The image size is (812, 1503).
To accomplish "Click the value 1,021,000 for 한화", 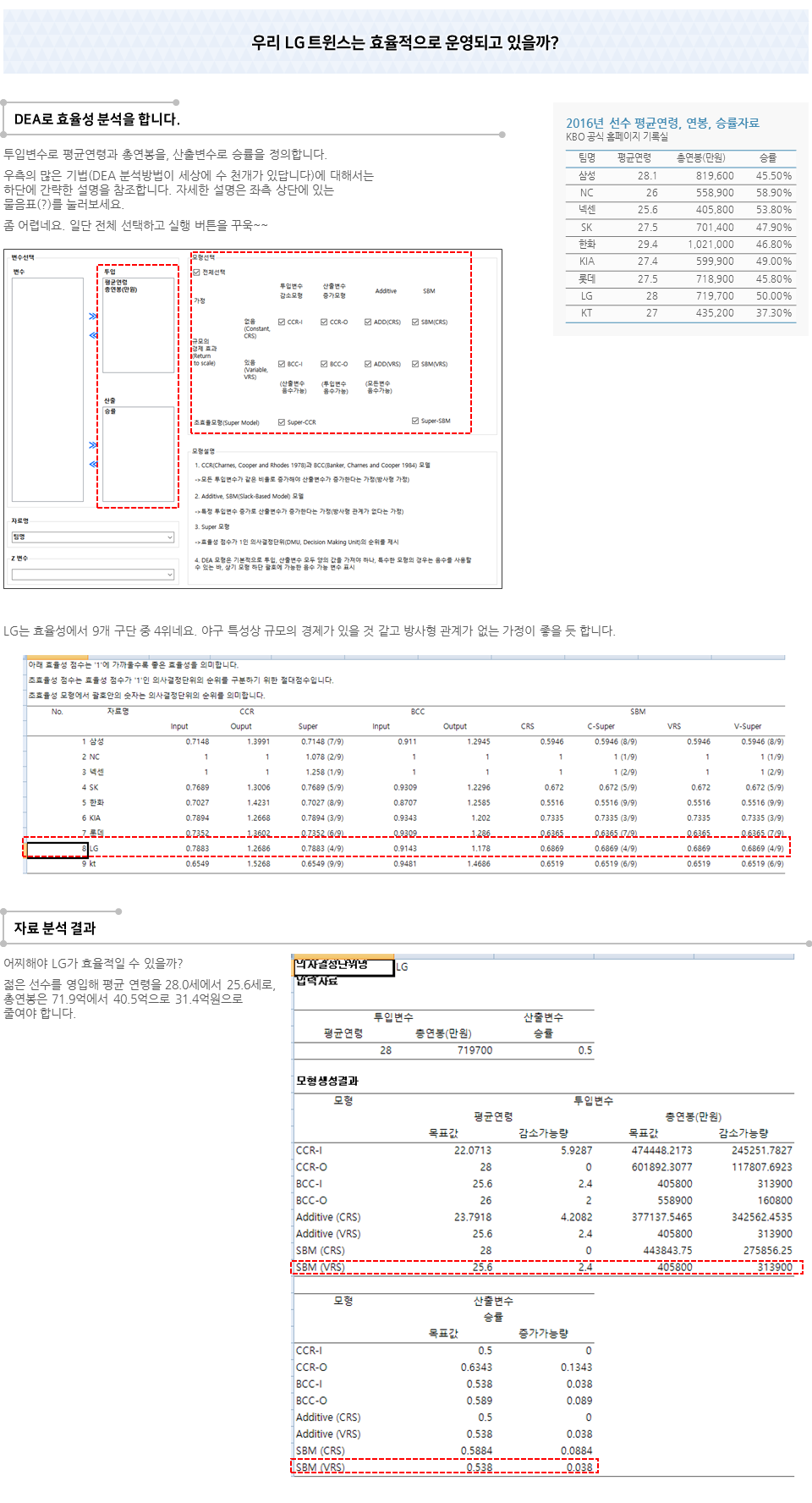I will [x=710, y=245].
